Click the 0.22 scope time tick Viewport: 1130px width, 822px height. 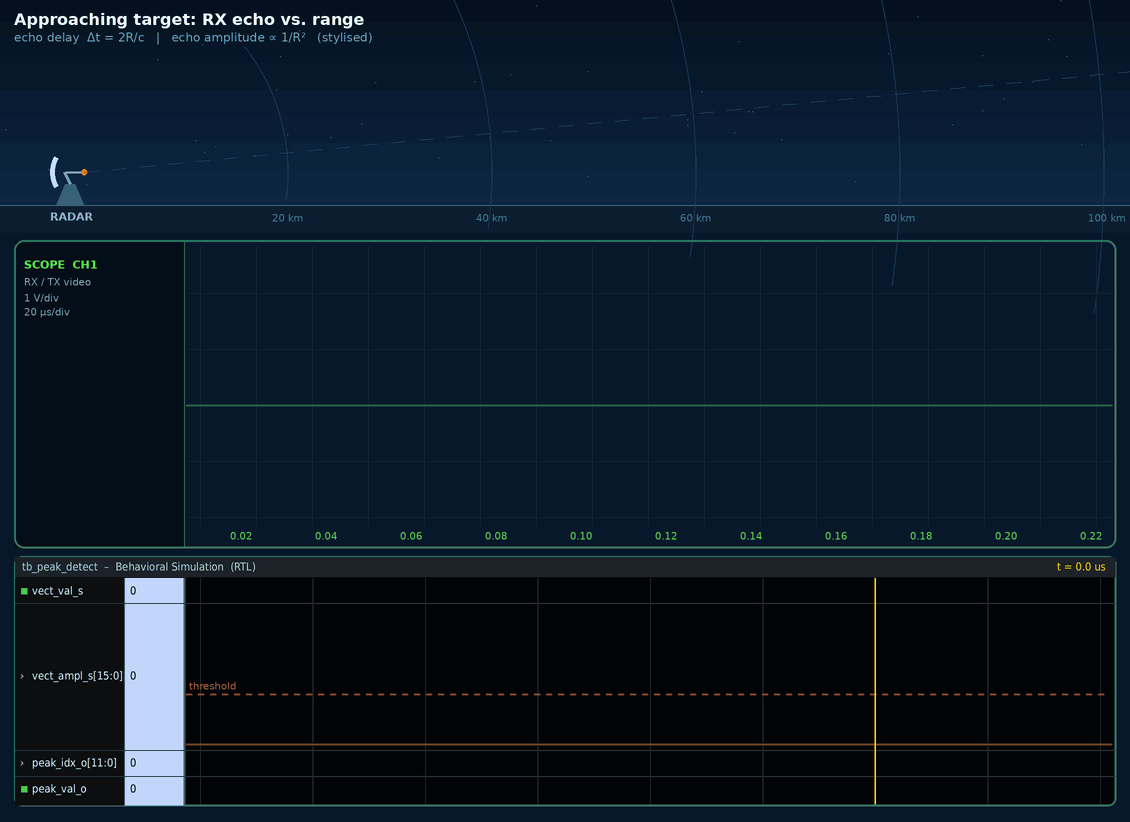pos(1091,536)
